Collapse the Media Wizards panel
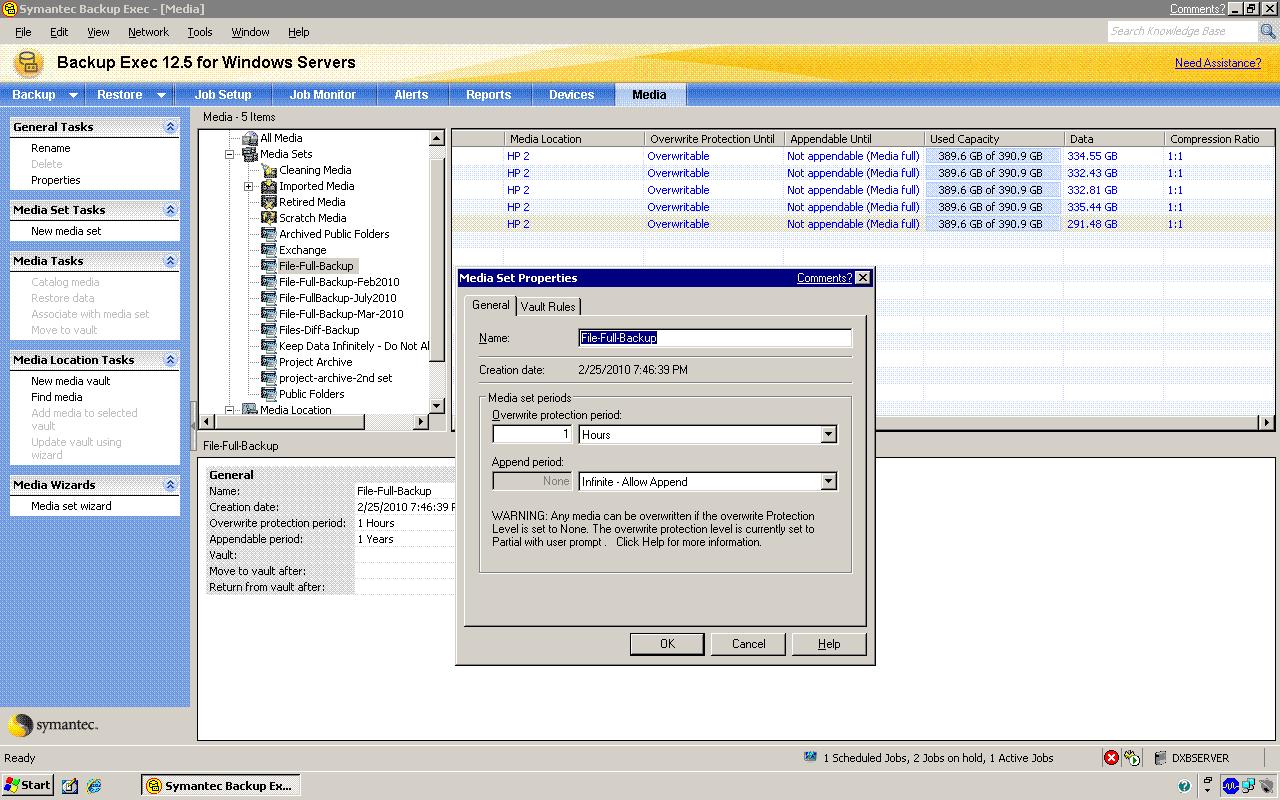Image resolution: width=1280 pixels, height=800 pixels. click(x=170, y=485)
